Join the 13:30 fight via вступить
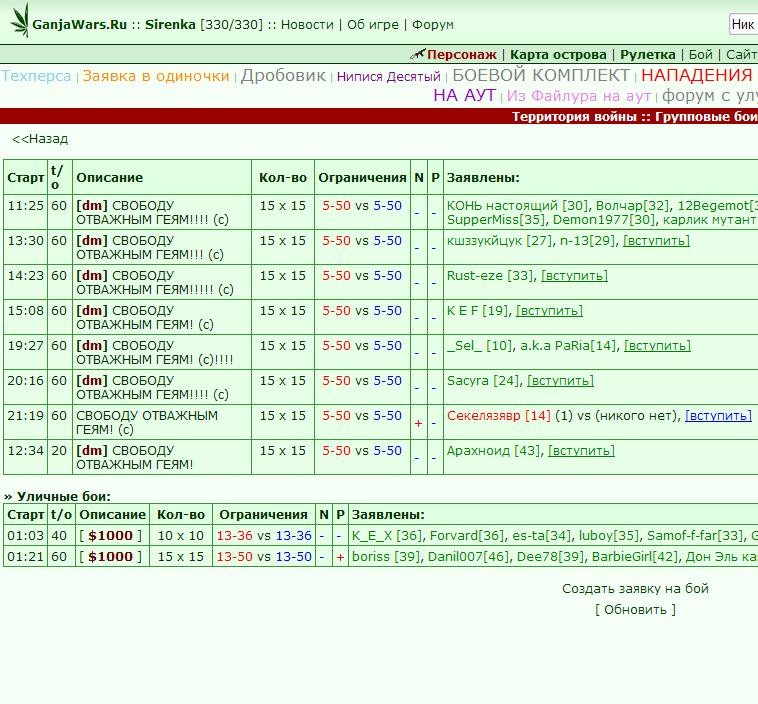The width and height of the screenshot is (758, 704). click(x=656, y=241)
